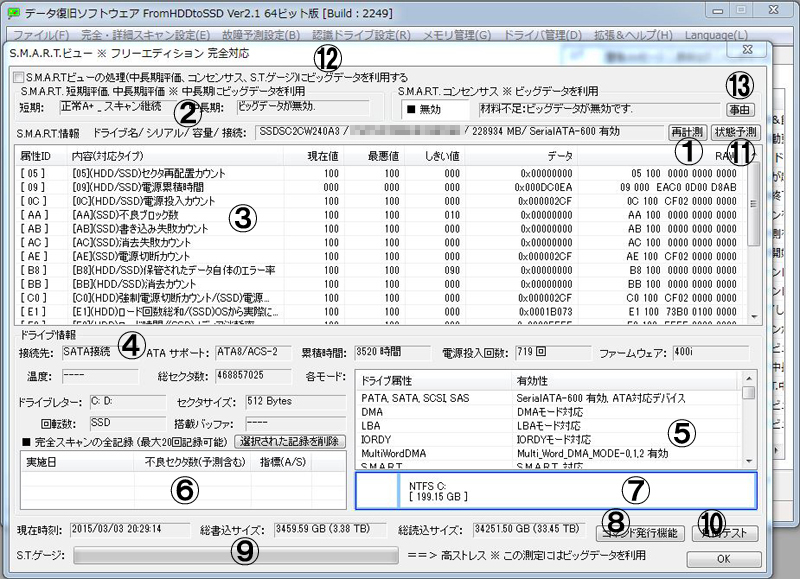Click the ドライブ属性 list scrollbar thumb
The width and height of the screenshot is (800, 579).
point(748,393)
